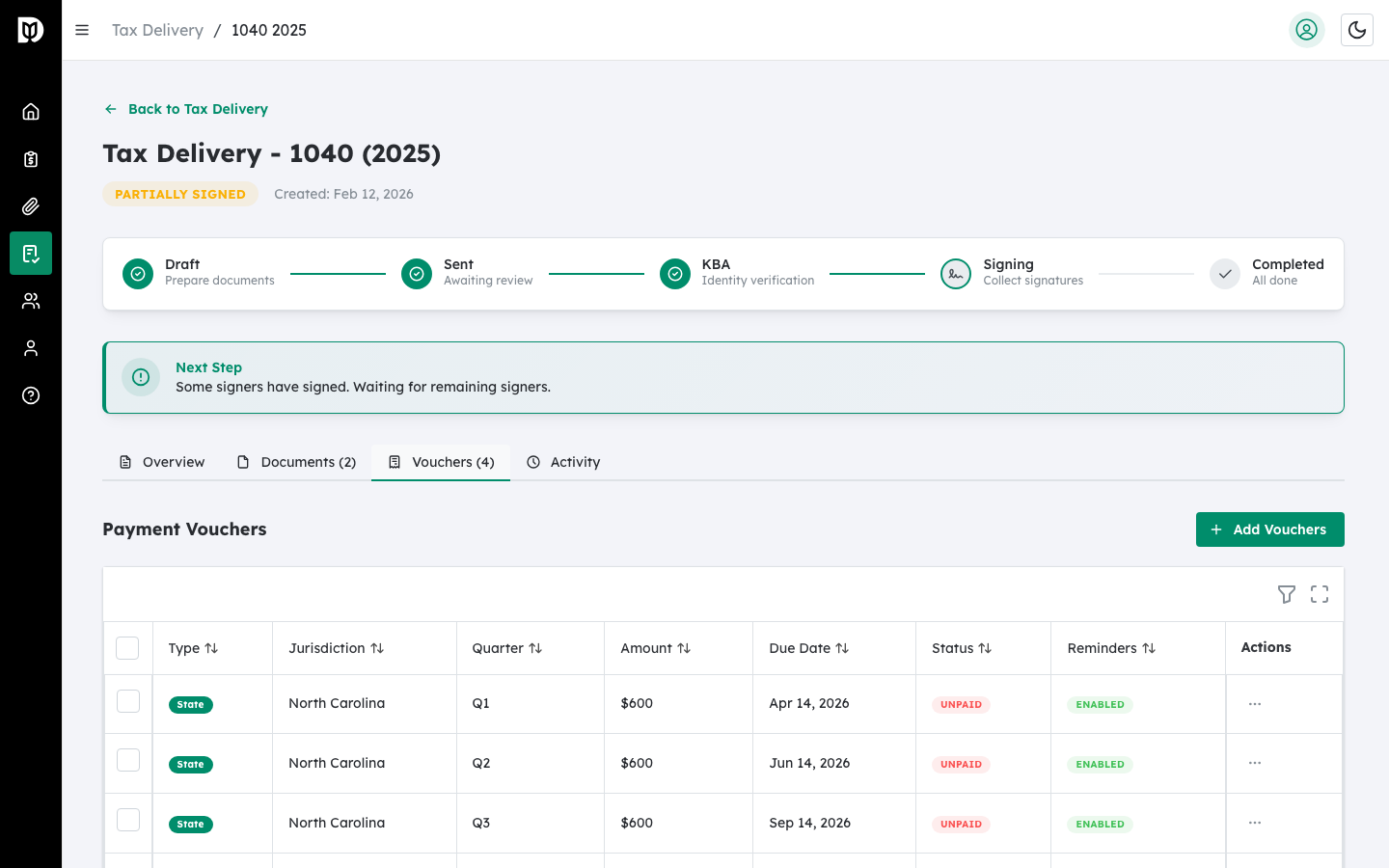The image size is (1389, 868).
Task: Open the team users sidebar icon
Action: 31,301
